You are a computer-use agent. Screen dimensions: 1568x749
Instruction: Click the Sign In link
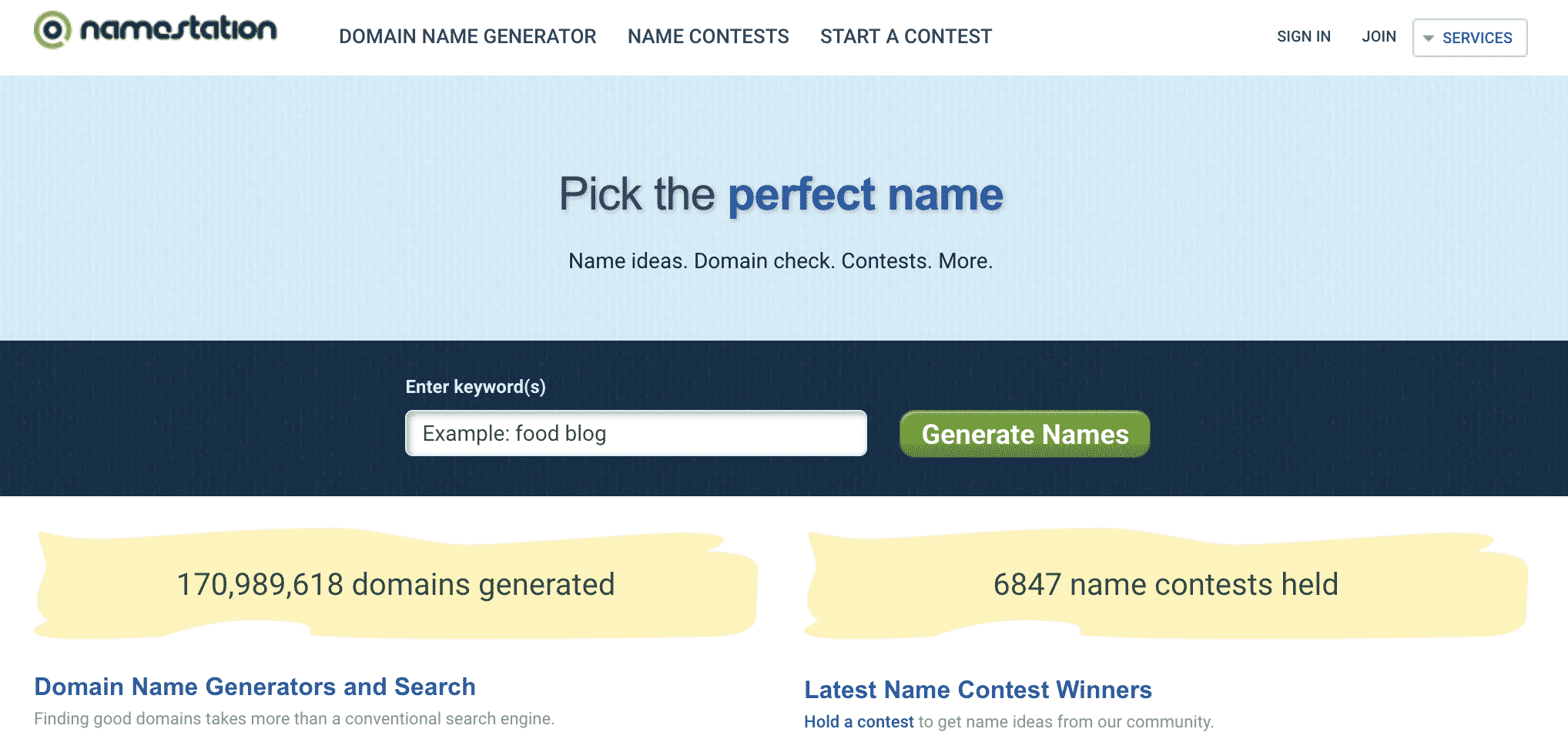coord(1303,36)
